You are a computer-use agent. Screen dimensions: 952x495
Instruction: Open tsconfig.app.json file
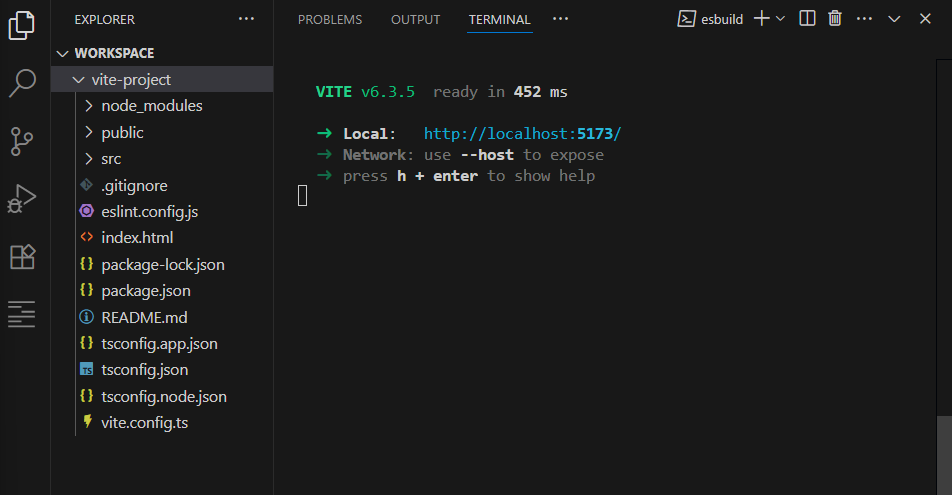(162, 343)
